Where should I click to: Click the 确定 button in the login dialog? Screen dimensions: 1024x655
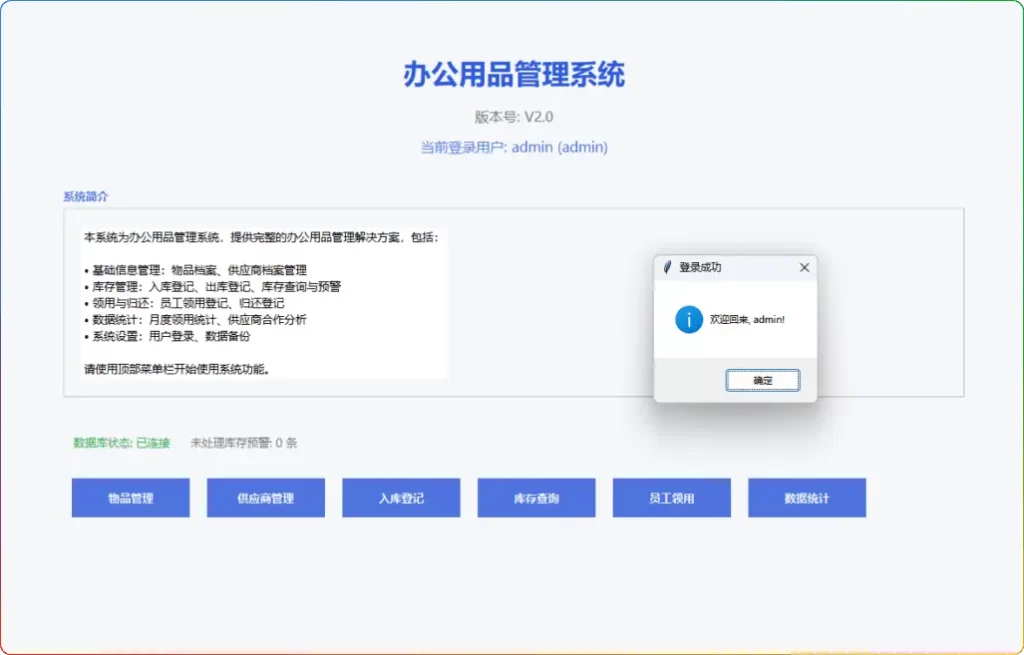point(762,380)
